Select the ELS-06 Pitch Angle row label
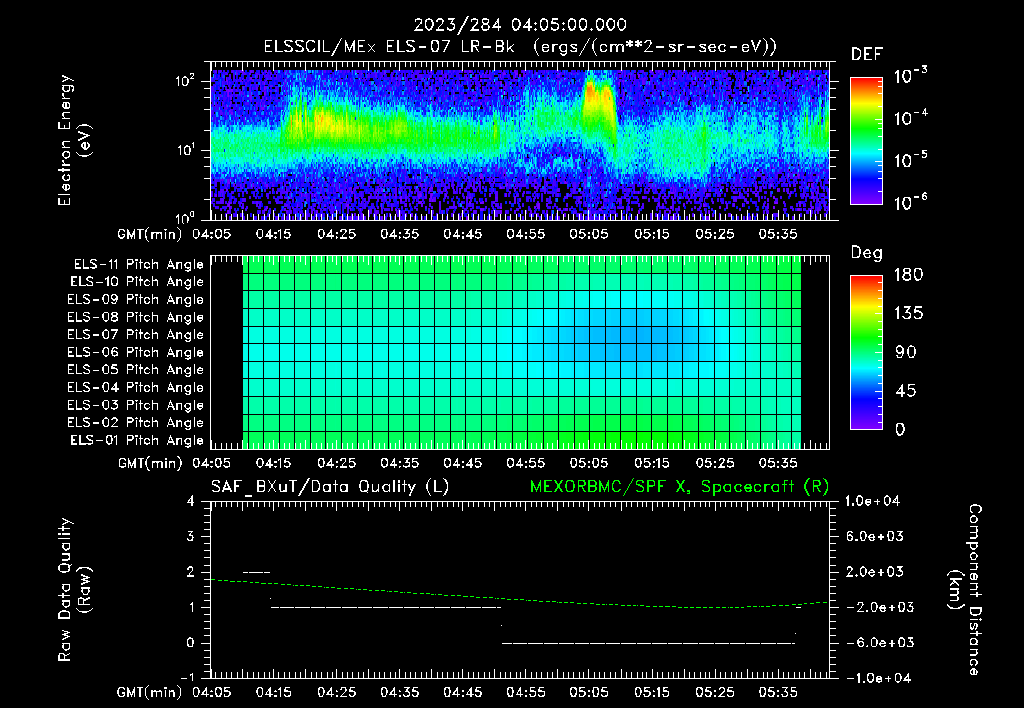The height and width of the screenshot is (708, 1024). [x=135, y=353]
